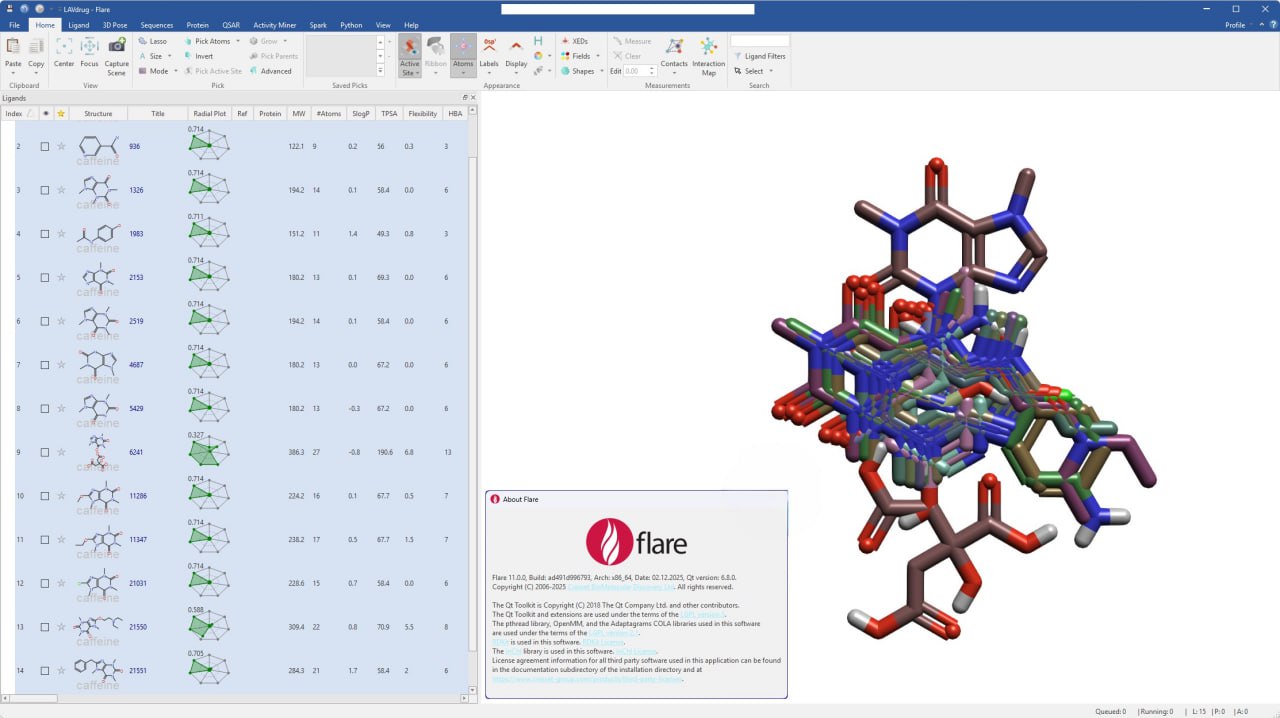Click the Labels icon in Appearance
Viewport: 1280px width, 718px height.
pyautogui.click(x=489, y=46)
